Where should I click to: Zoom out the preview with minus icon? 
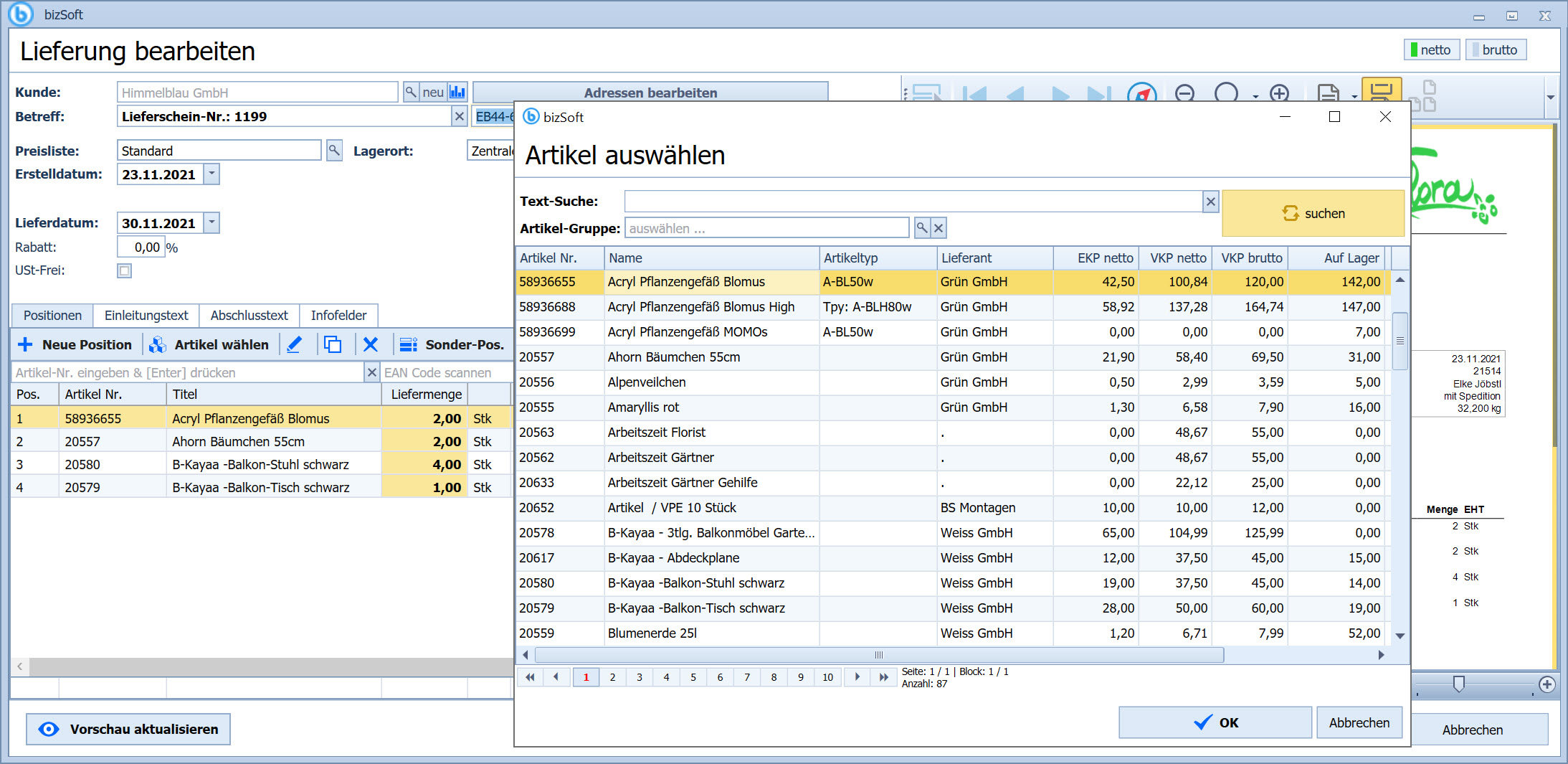click(x=1184, y=93)
